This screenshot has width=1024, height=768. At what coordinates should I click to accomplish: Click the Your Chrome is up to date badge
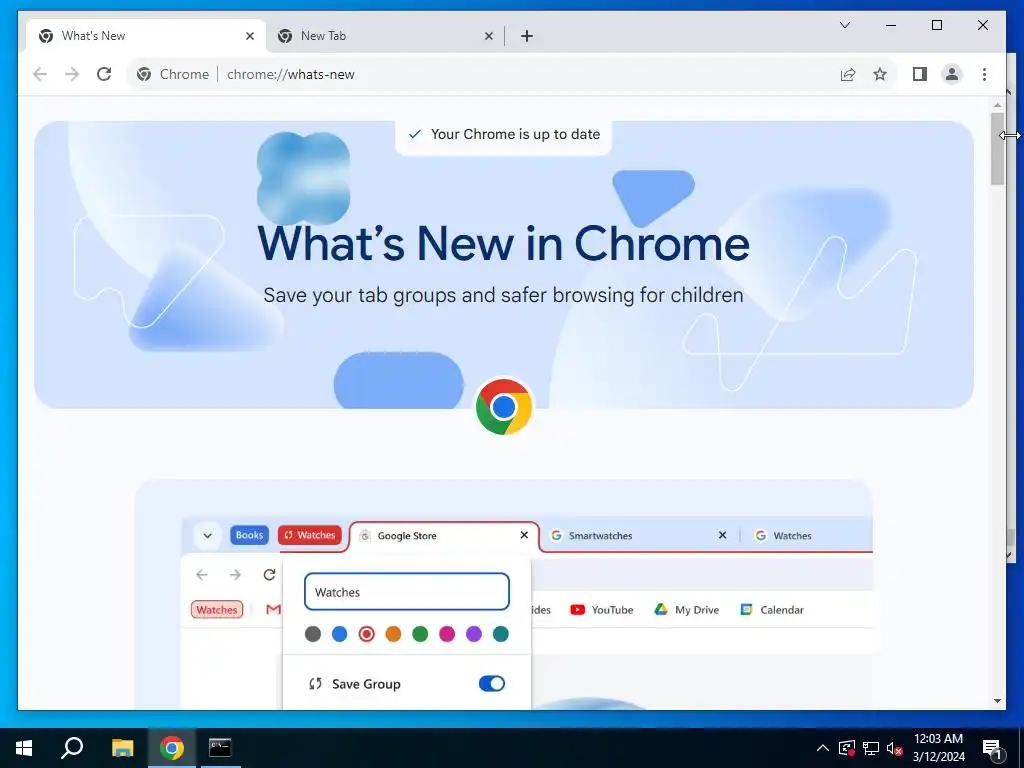[x=504, y=135]
